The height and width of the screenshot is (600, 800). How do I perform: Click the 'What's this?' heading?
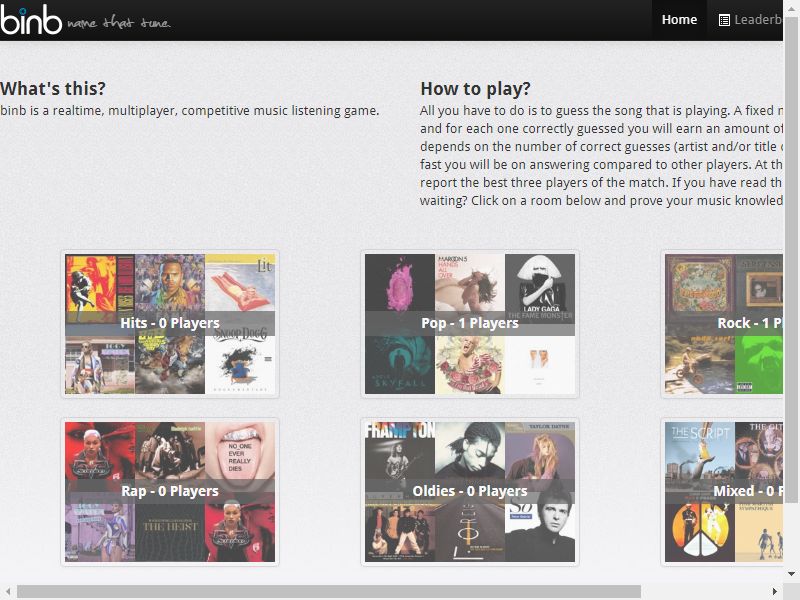click(x=53, y=89)
